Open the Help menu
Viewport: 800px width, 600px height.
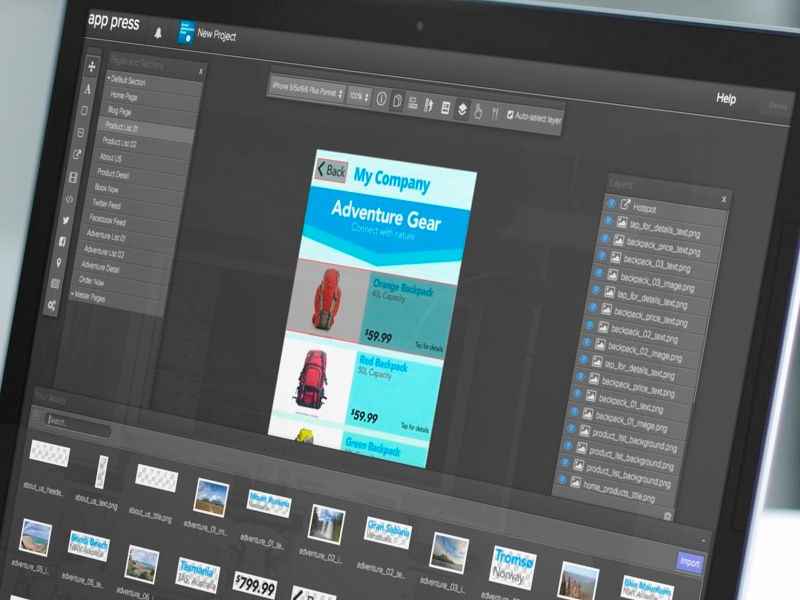726,99
